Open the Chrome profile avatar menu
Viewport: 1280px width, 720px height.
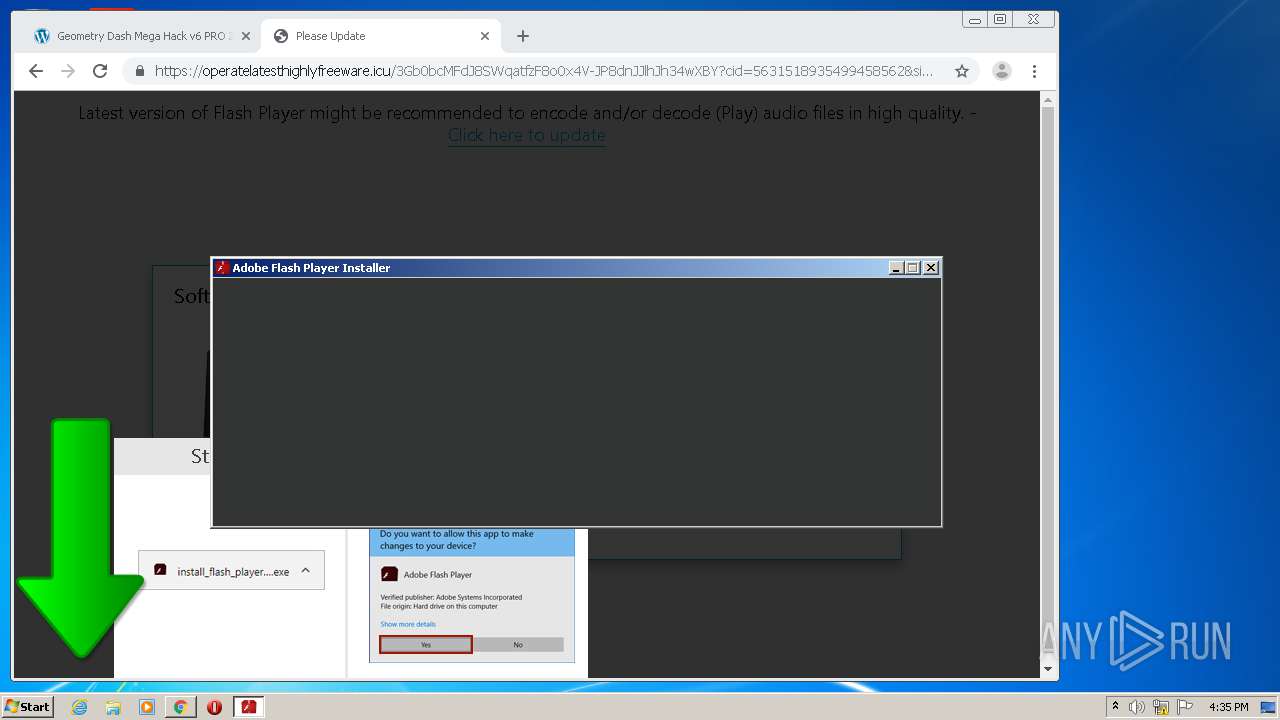coord(1002,71)
